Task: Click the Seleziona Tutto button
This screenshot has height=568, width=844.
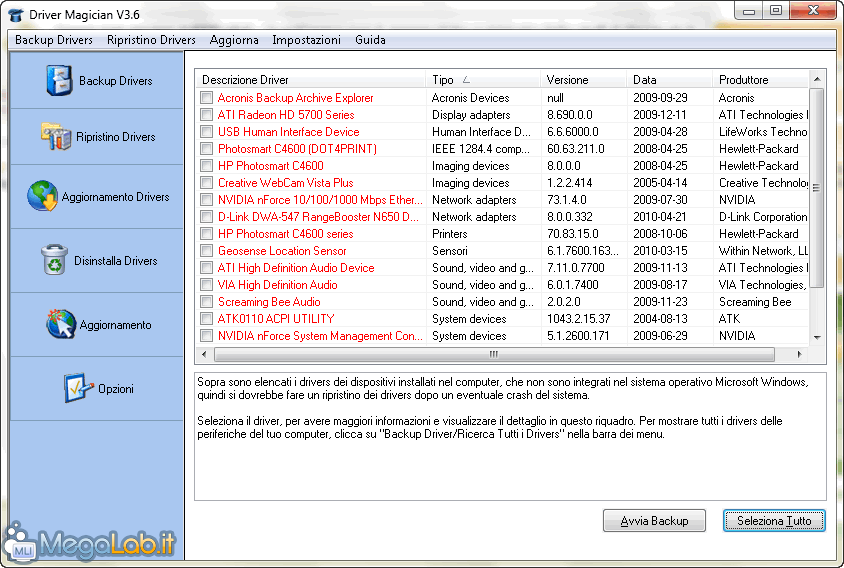Action: (x=774, y=521)
